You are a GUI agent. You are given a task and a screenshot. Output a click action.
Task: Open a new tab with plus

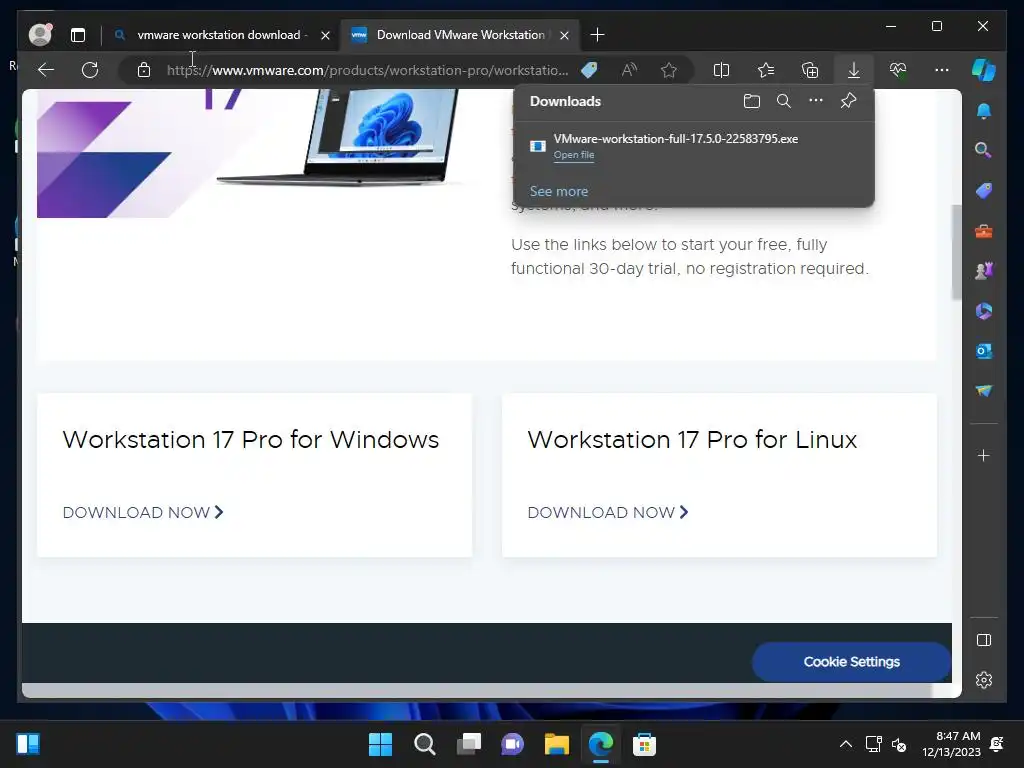coord(597,35)
